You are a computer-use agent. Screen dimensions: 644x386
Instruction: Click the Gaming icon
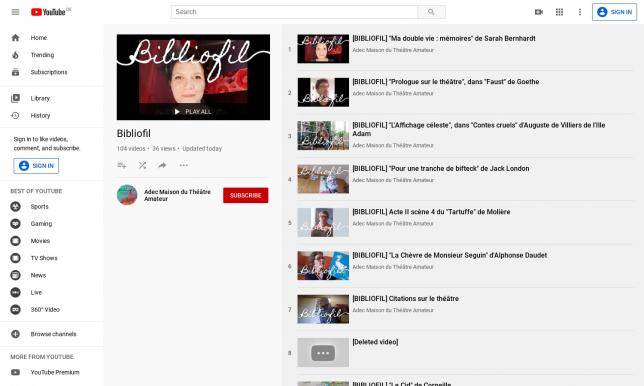[x=15, y=224]
